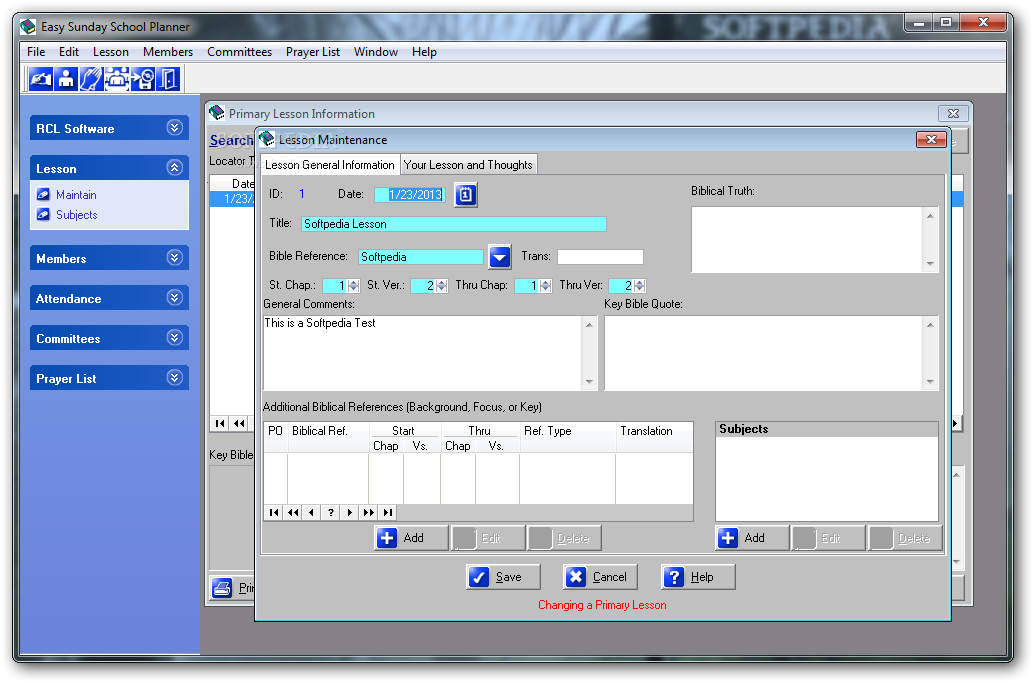
Task: Click Maintain icon in Lesson sidebar
Action: 44,194
